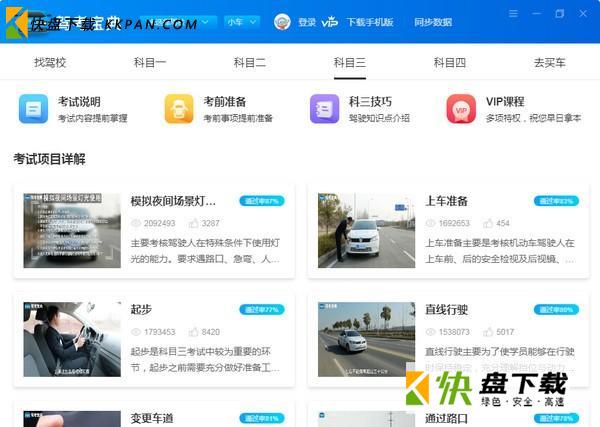Open the region dropdown left of 小车
The image size is (600, 427).
(x=178, y=22)
